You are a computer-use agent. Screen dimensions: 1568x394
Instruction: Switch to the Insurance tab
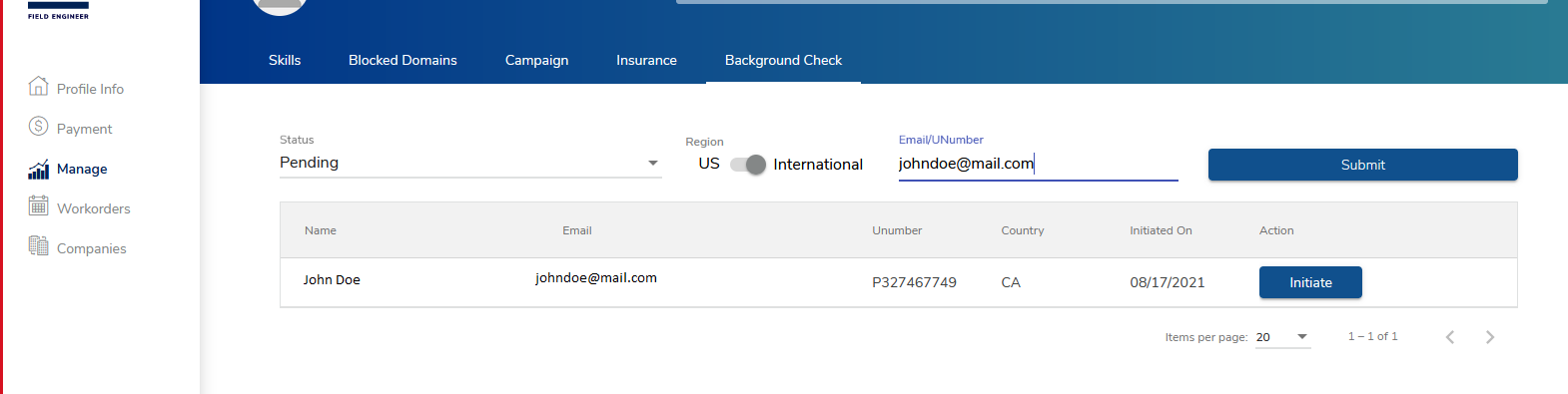646,60
